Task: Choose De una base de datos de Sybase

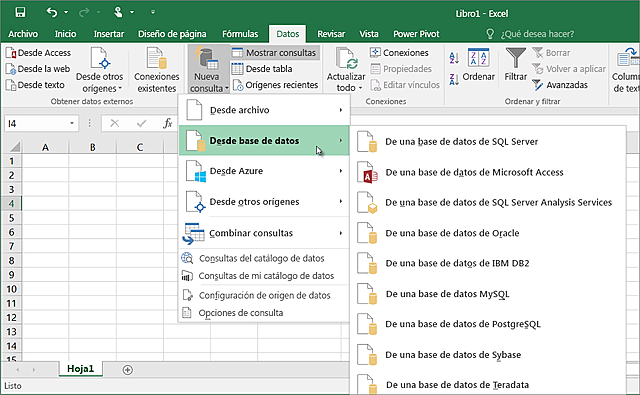Action: click(488, 355)
